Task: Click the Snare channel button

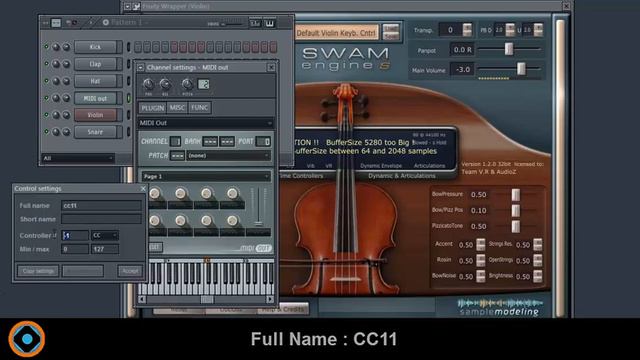Action: [96, 132]
